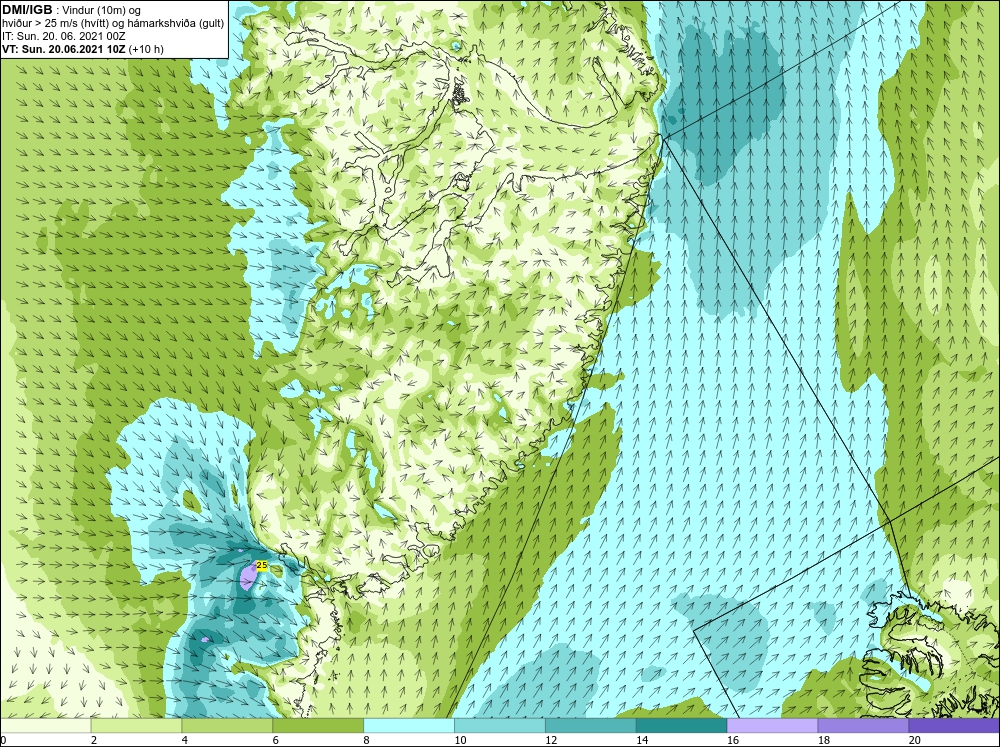Click the 0–2 m/s pale swatch in legend
The height and width of the screenshot is (747, 1000).
45,725
